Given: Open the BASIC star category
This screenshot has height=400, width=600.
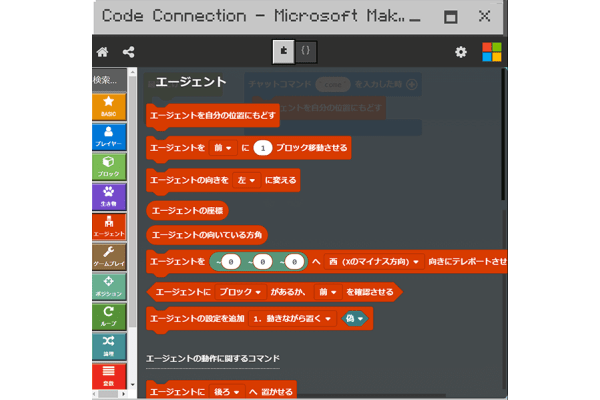Looking at the screenshot, I should click(x=108, y=106).
